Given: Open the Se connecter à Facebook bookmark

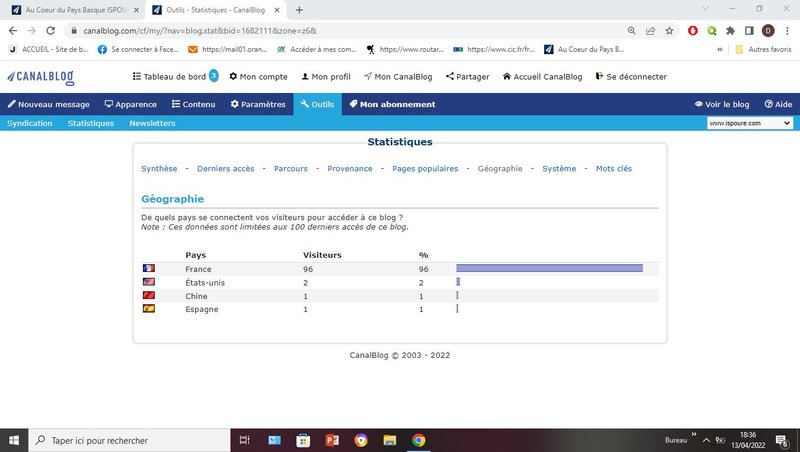Looking at the screenshot, I should (138, 49).
